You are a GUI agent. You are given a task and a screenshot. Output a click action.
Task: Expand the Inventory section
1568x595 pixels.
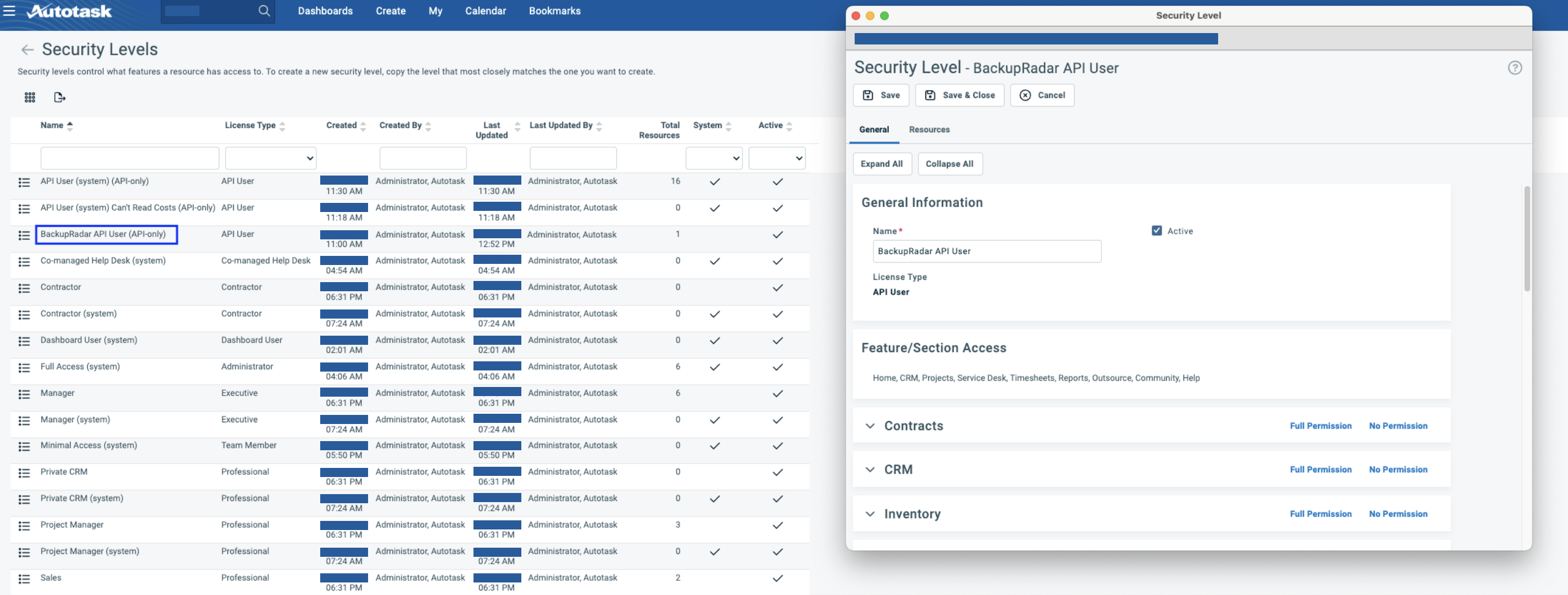coord(870,514)
